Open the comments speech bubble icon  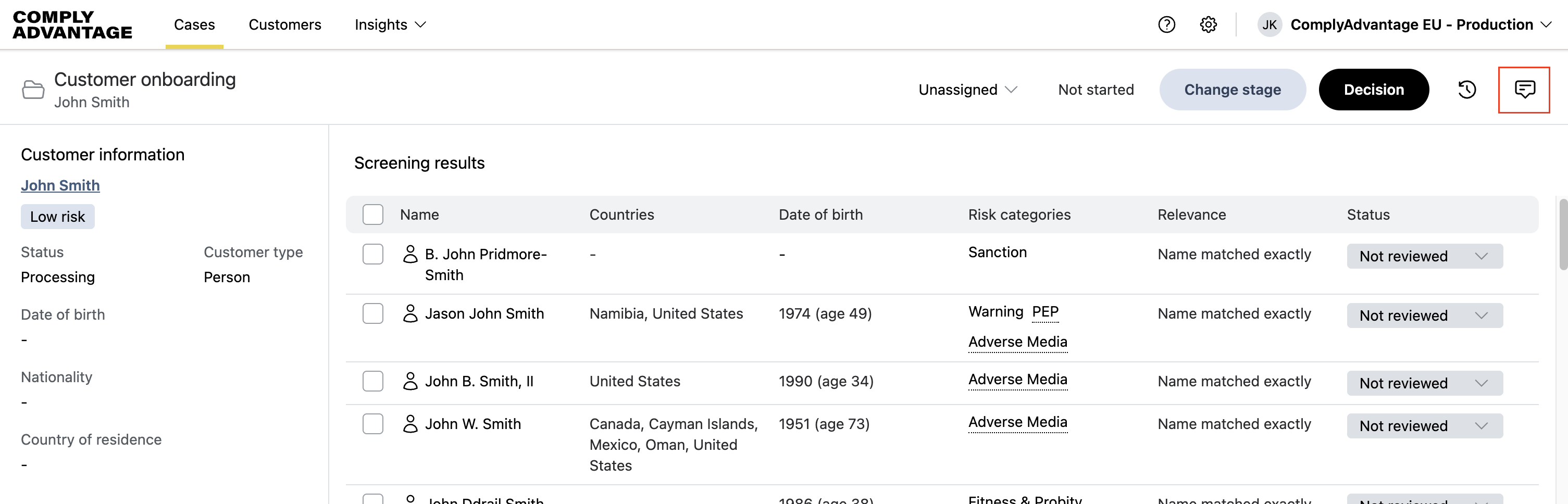pyautogui.click(x=1524, y=90)
